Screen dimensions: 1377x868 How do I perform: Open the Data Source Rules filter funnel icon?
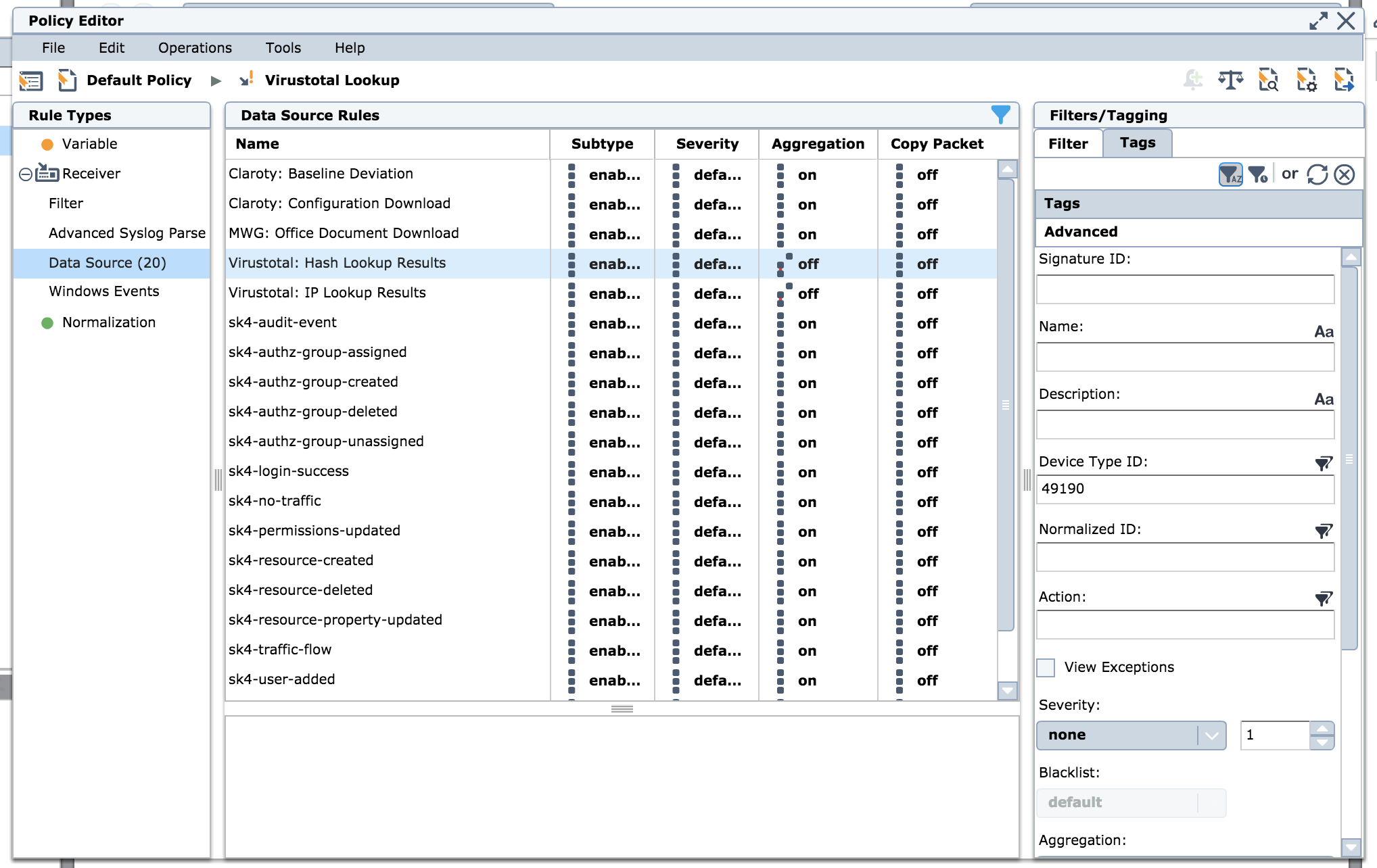click(1000, 114)
